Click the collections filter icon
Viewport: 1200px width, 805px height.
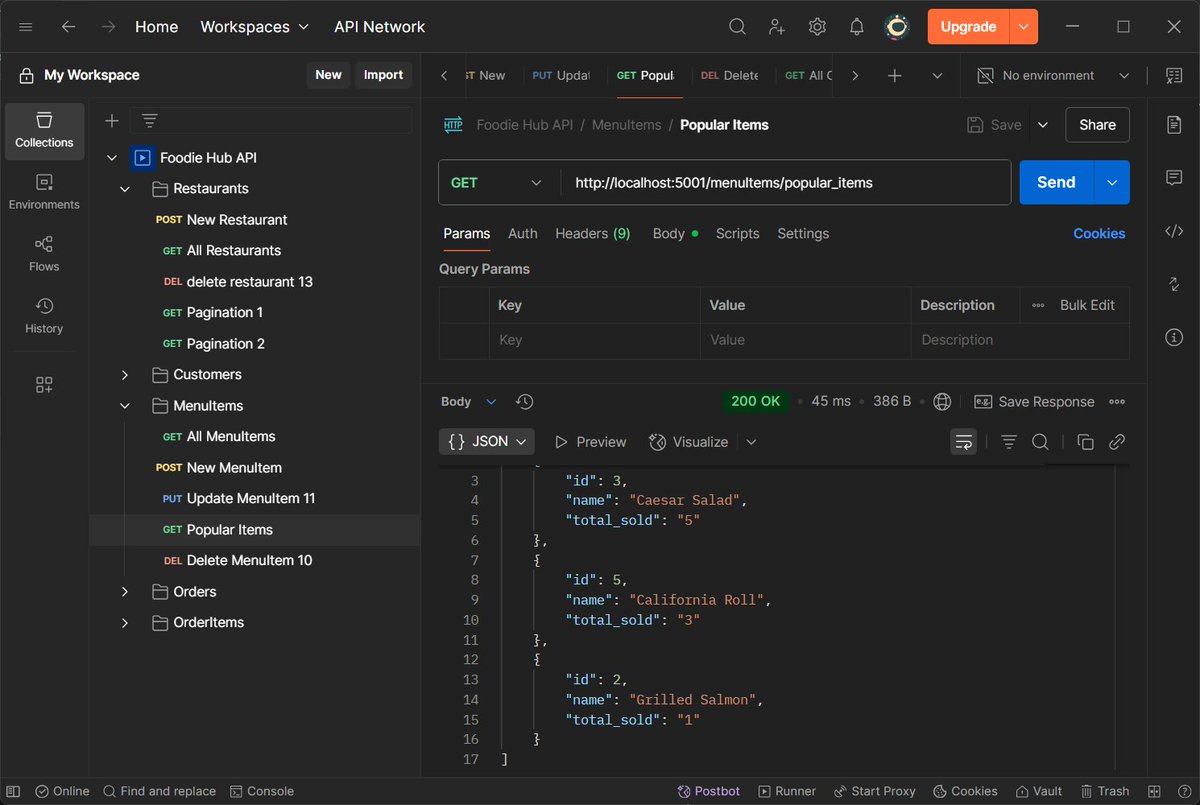point(150,121)
